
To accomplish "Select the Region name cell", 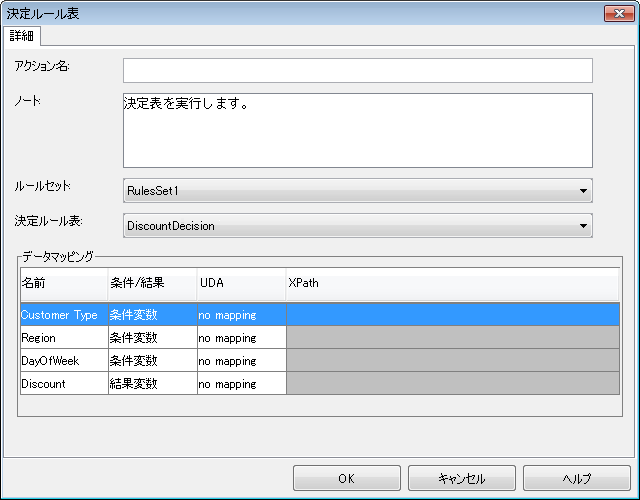I will click(x=64, y=338).
